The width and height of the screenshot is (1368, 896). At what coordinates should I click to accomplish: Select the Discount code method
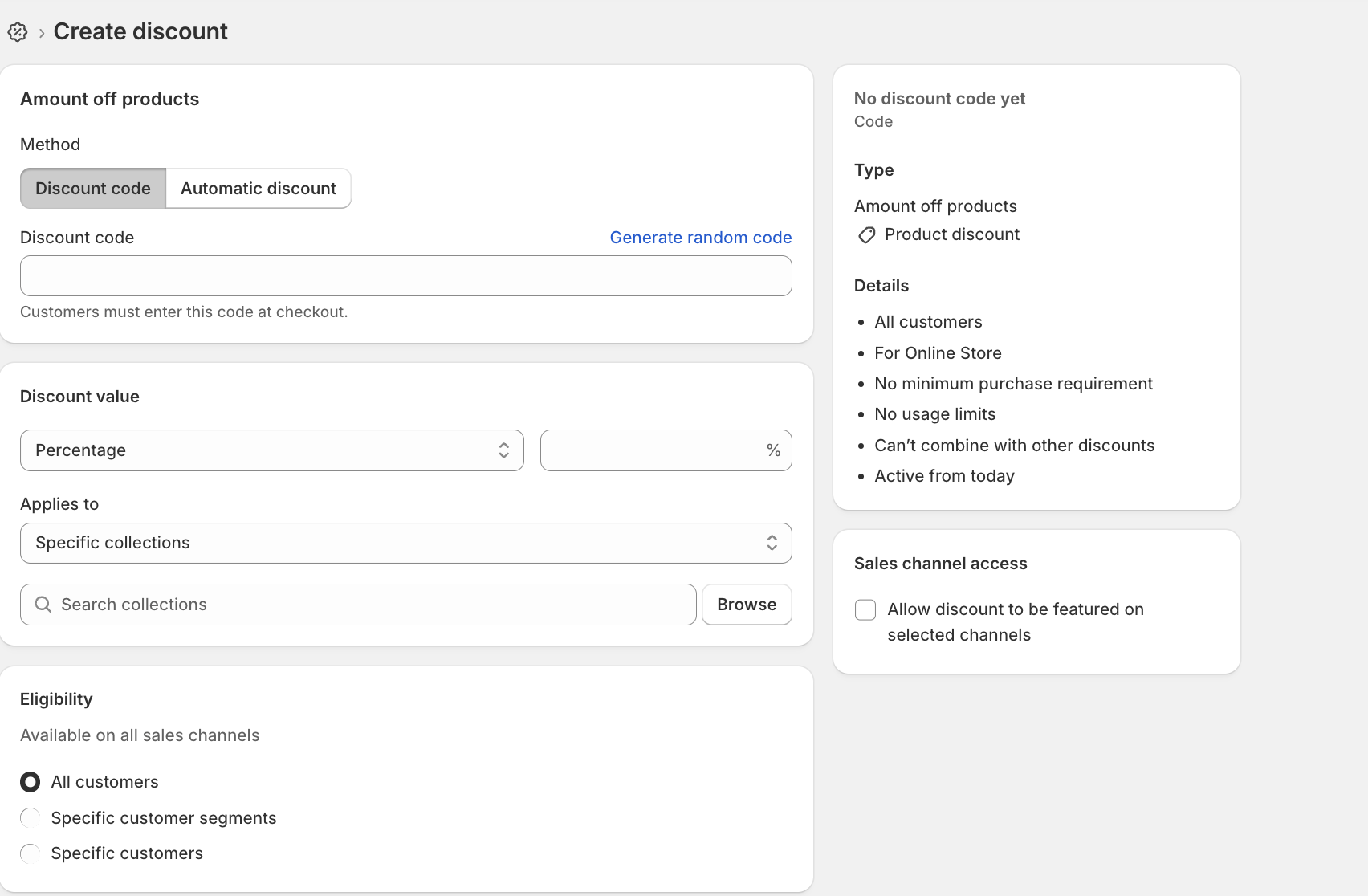click(92, 188)
